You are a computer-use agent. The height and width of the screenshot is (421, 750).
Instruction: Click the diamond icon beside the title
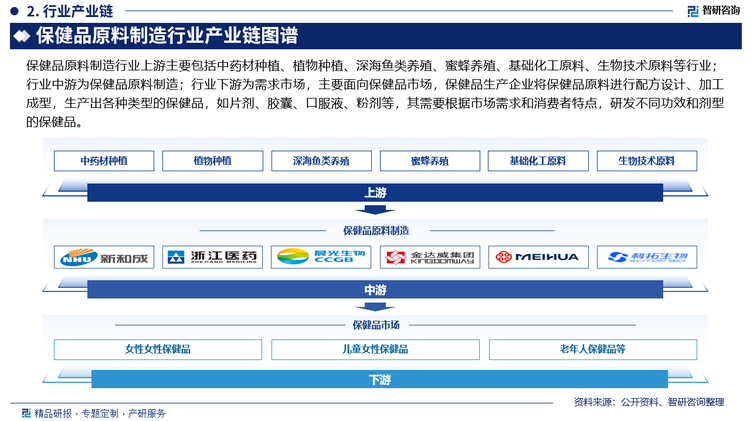click(x=22, y=36)
